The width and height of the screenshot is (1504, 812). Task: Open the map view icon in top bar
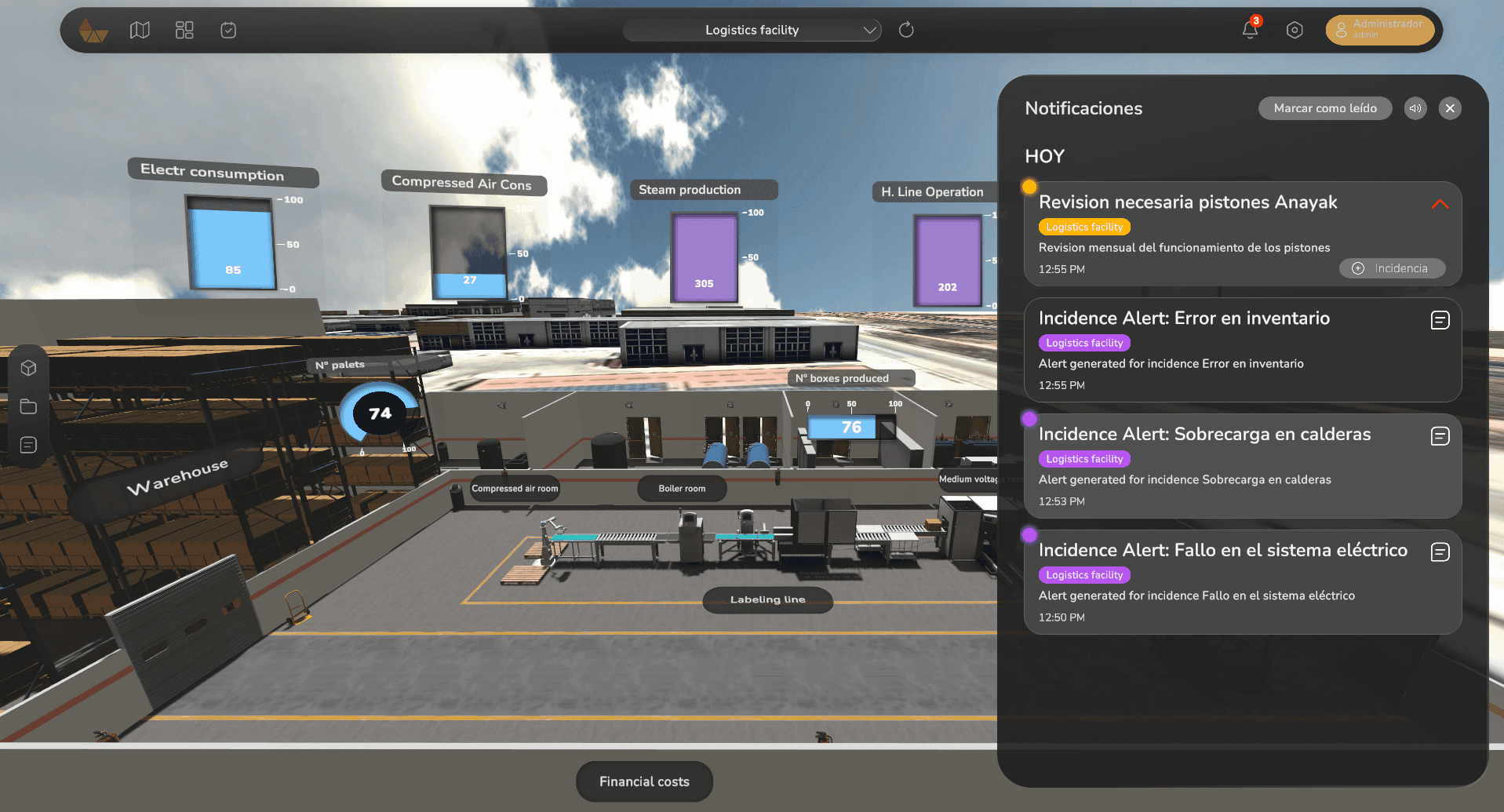coord(140,31)
